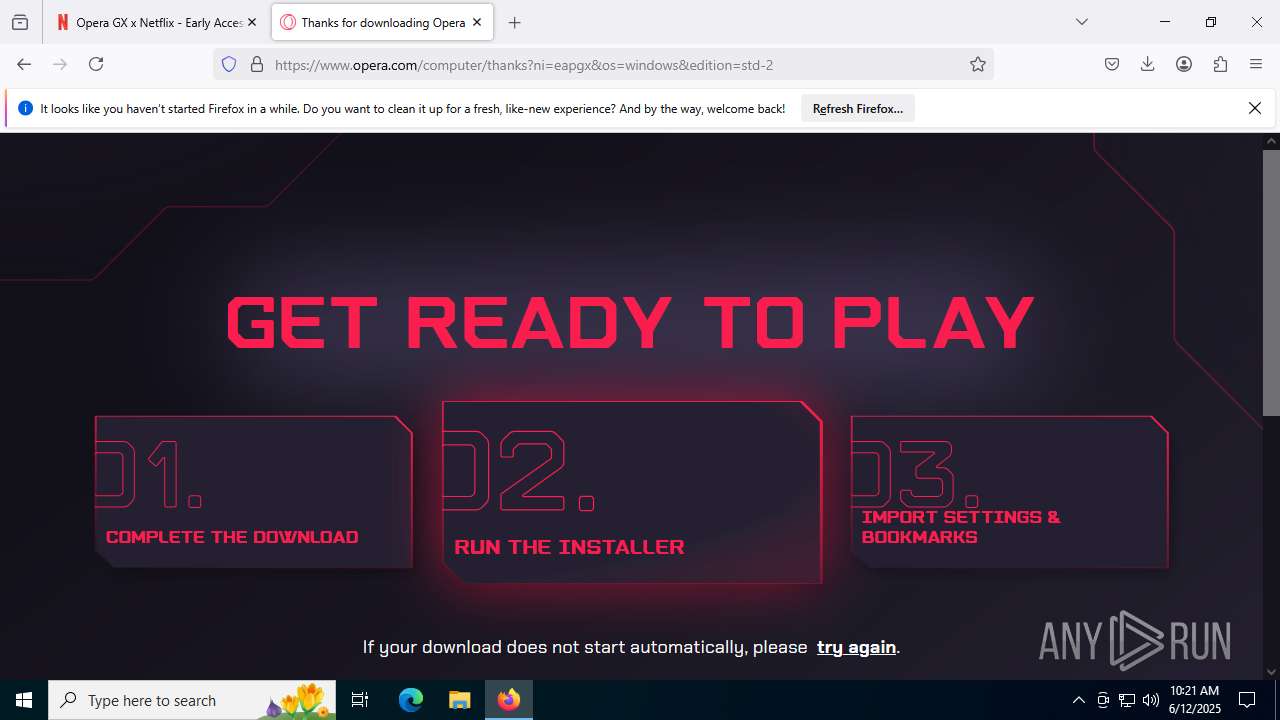Reload the current page

[x=96, y=64]
